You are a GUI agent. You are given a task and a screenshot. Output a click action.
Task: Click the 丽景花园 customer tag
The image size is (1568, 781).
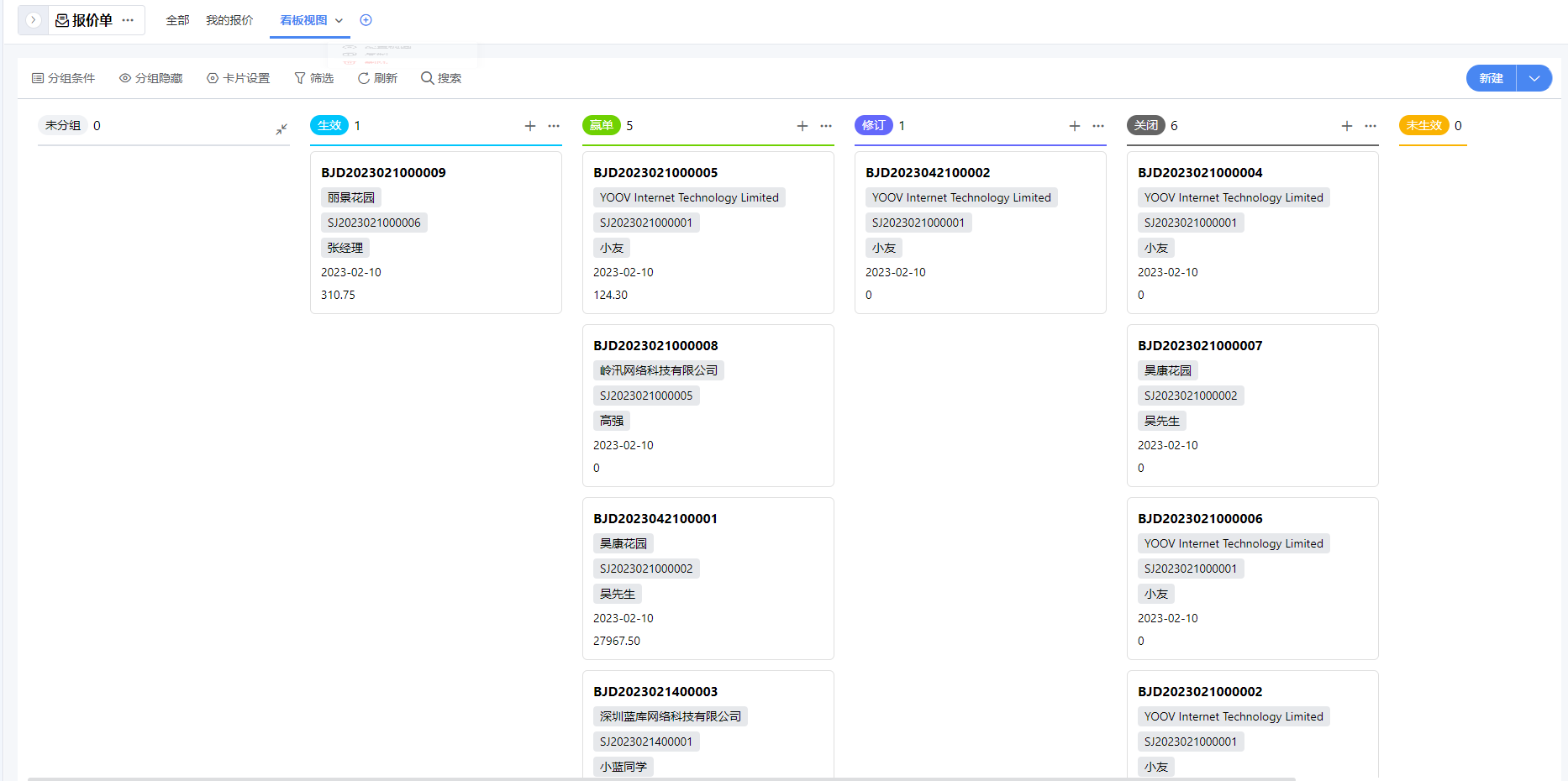coord(351,197)
